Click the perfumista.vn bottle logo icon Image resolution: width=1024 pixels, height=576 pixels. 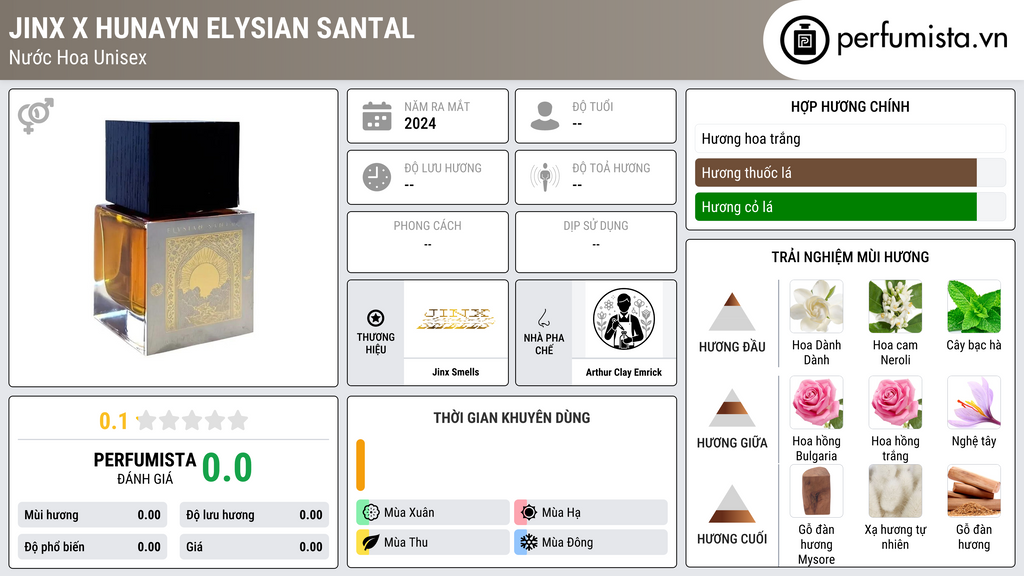pyautogui.click(x=805, y=40)
